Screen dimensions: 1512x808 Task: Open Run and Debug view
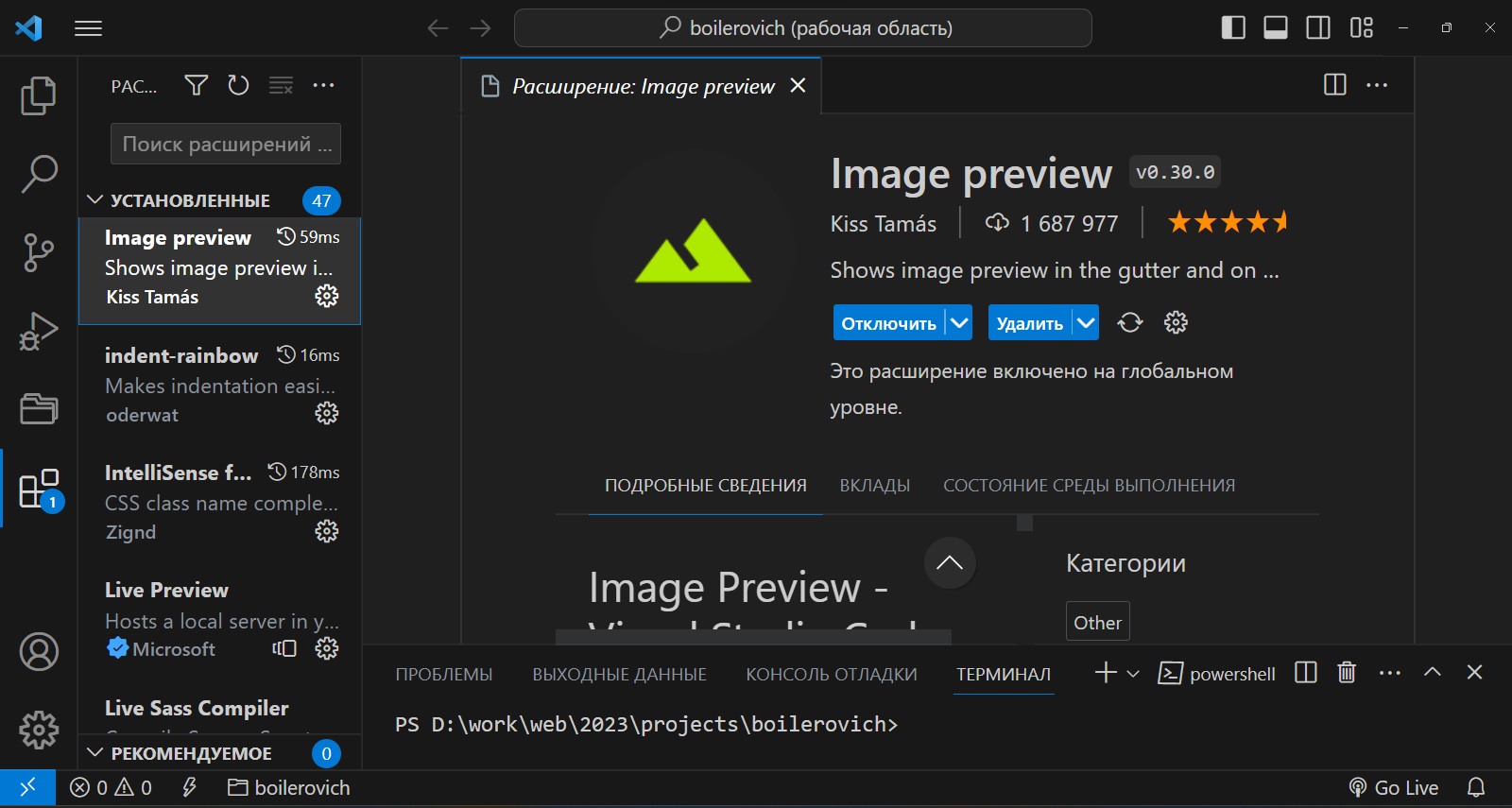pyautogui.click(x=39, y=331)
